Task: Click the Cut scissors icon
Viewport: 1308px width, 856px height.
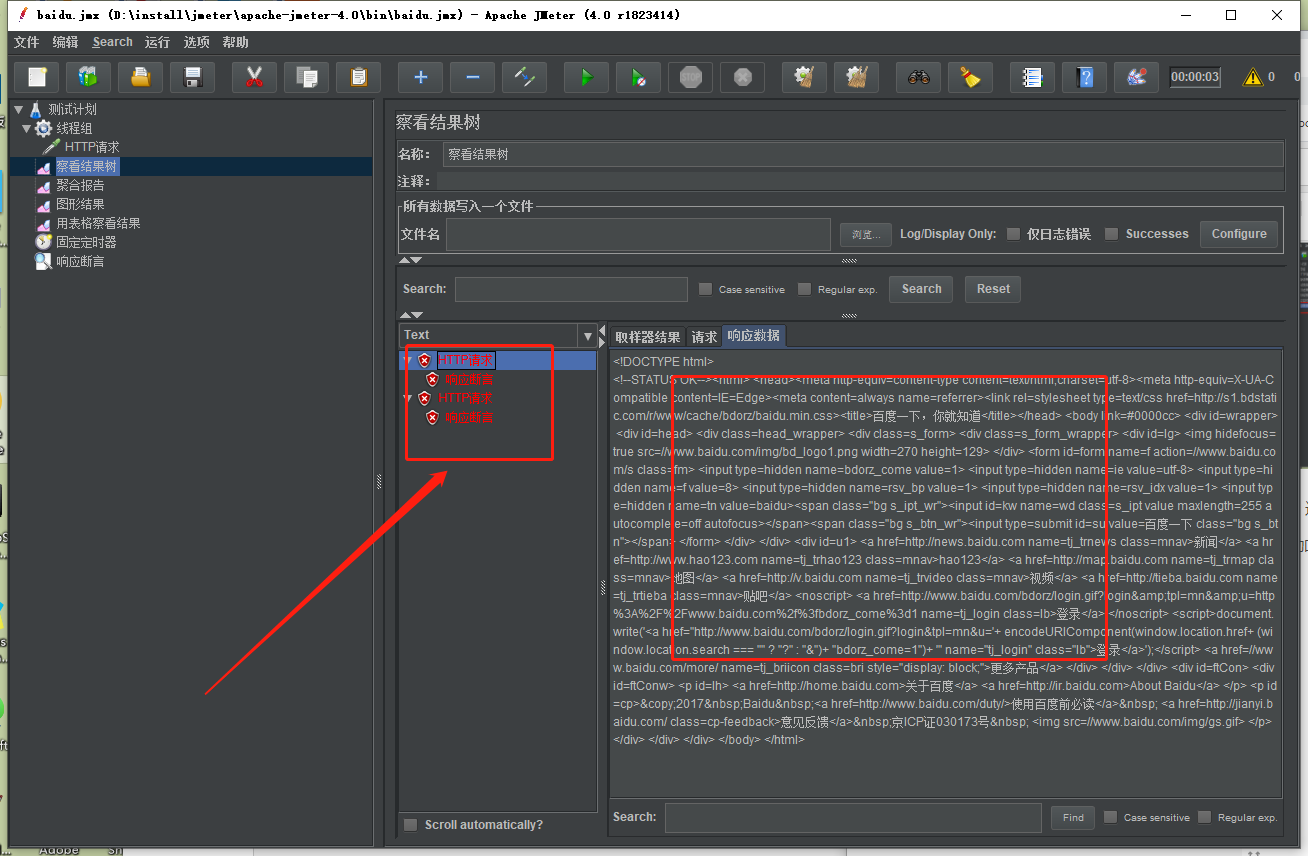Action: pos(254,77)
